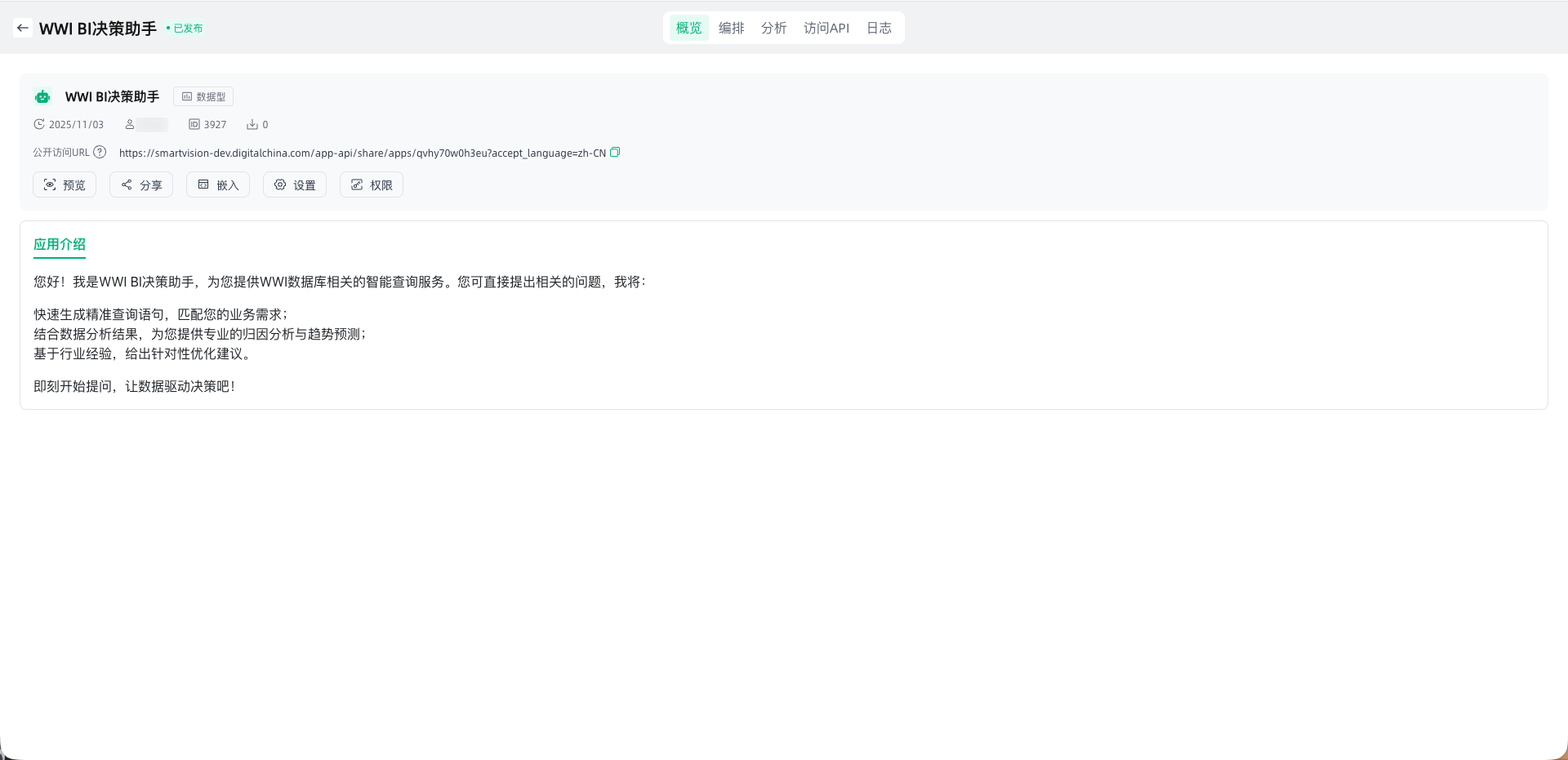Click the green robot app icon
The width and height of the screenshot is (1568, 760).
[42, 97]
